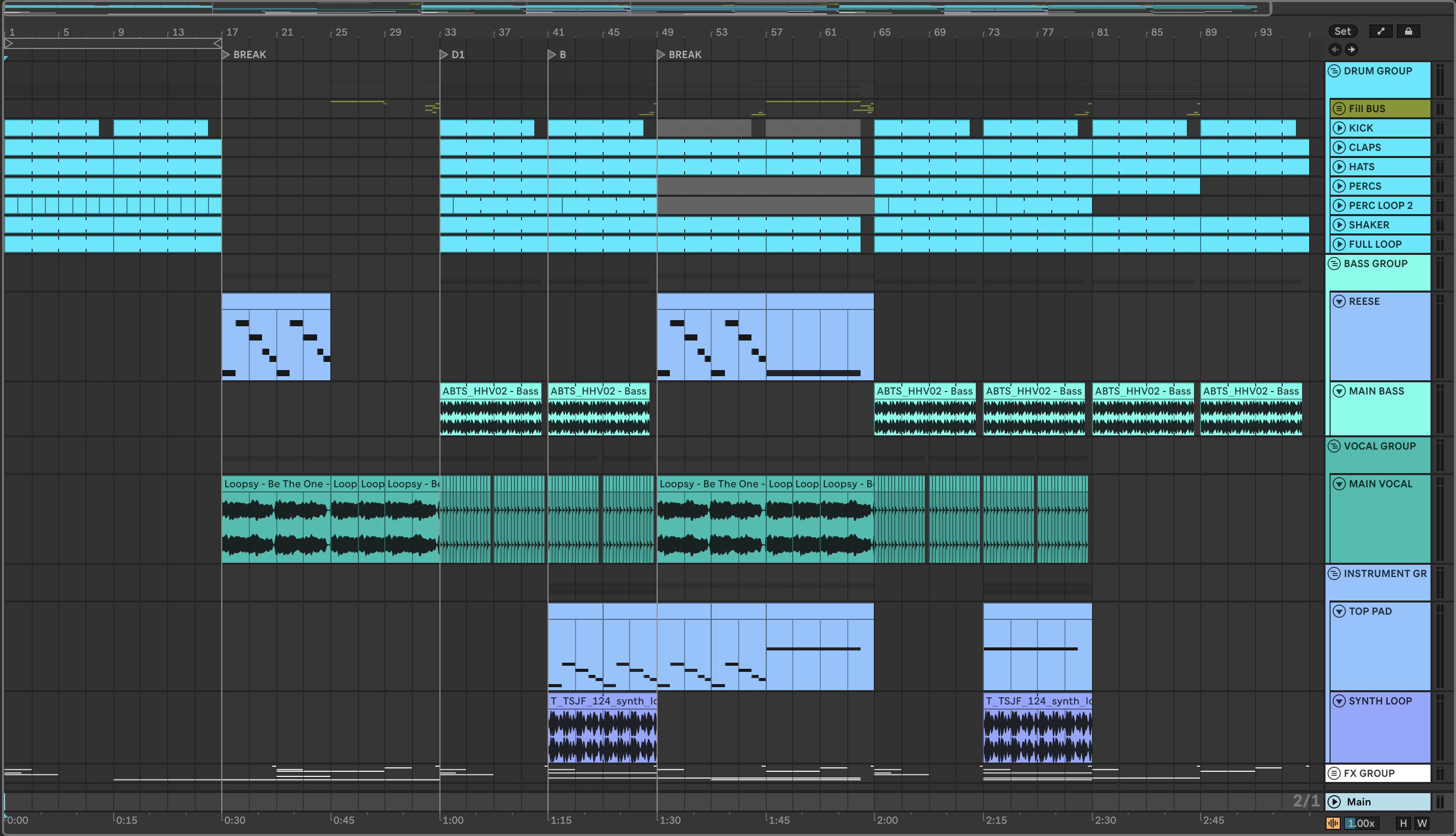Unfold the SHAKER track circle arrow
This screenshot has height=836, width=1456.
[x=1339, y=225]
